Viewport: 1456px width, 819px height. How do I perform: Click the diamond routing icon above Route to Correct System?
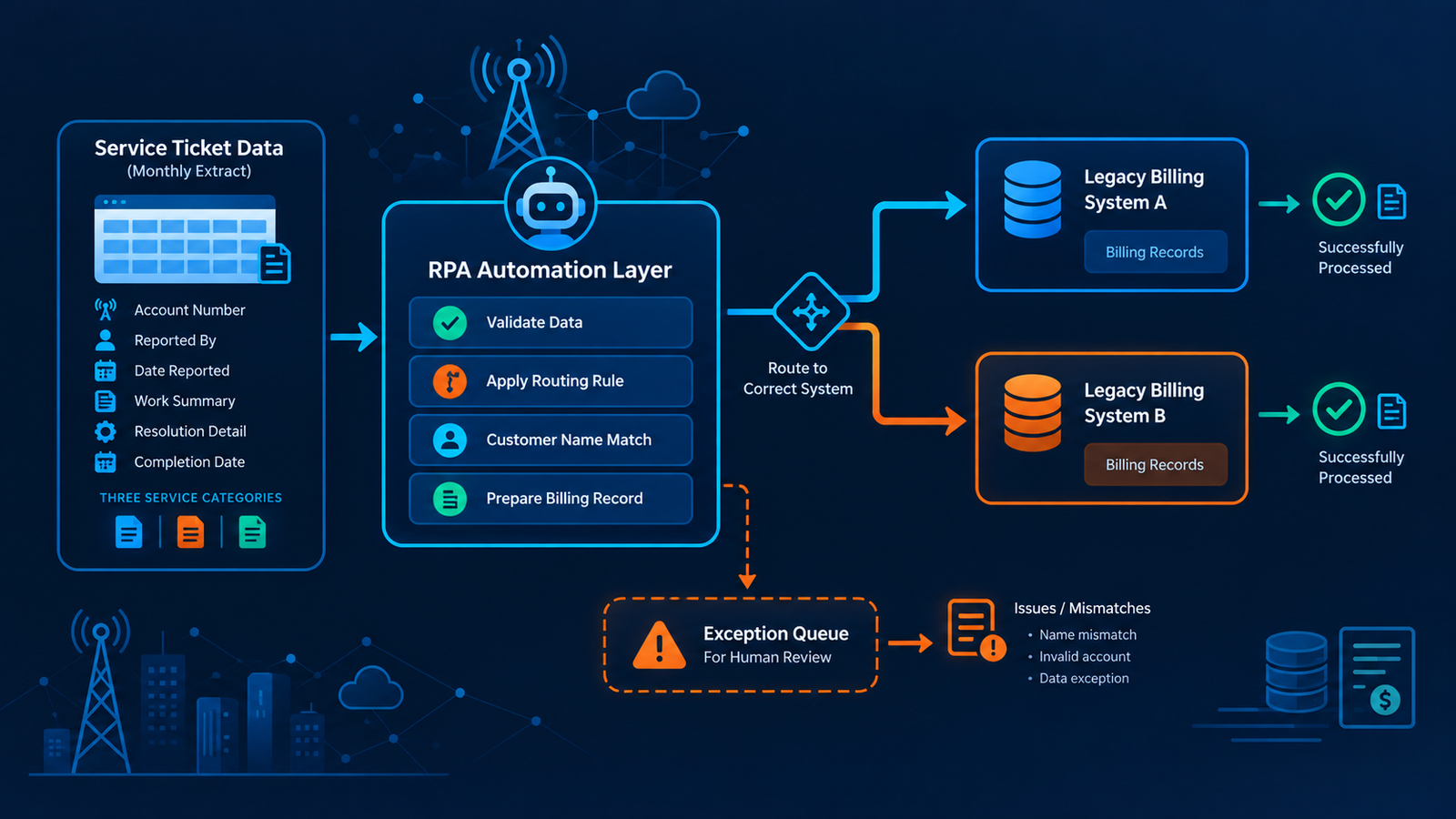point(811,312)
